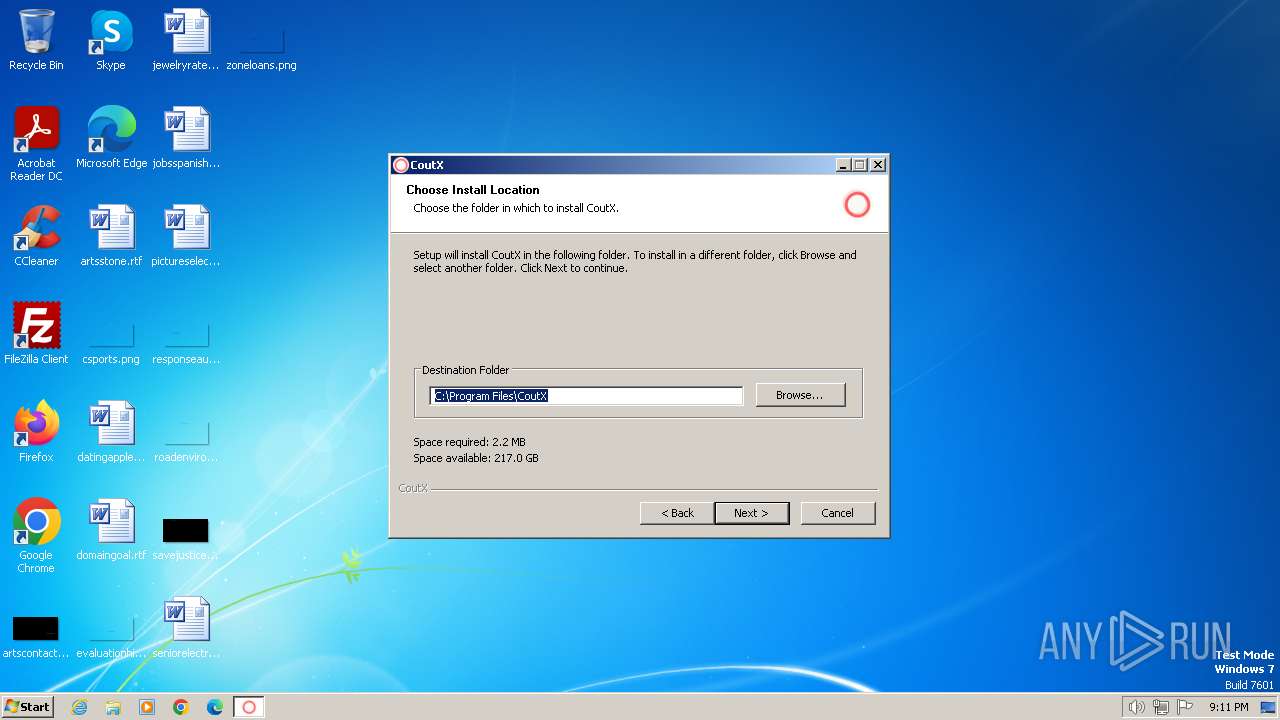Open the network tray icon
The height and width of the screenshot is (720, 1280).
(1161, 707)
